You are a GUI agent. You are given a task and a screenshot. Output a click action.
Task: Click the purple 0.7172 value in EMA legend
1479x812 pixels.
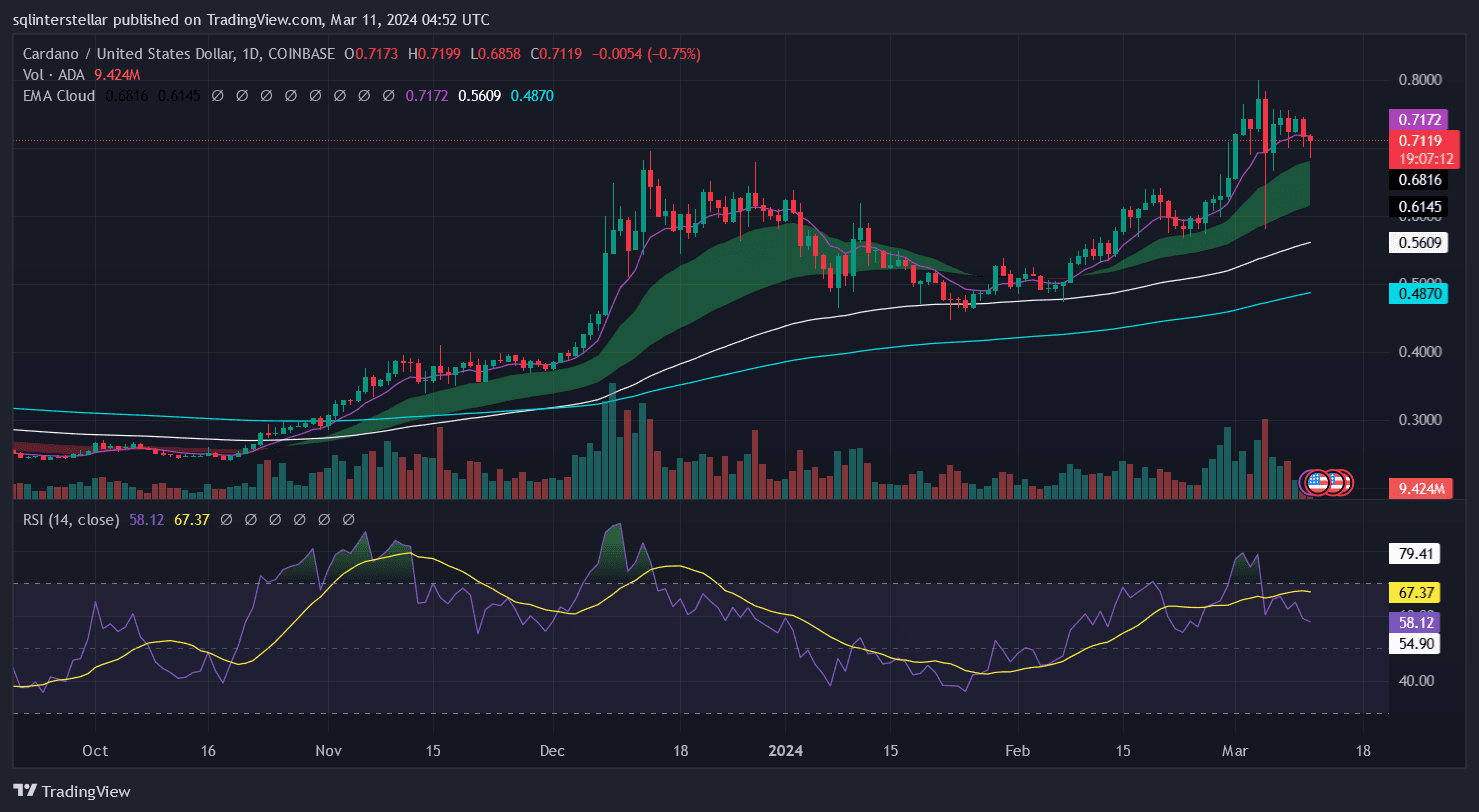click(427, 96)
